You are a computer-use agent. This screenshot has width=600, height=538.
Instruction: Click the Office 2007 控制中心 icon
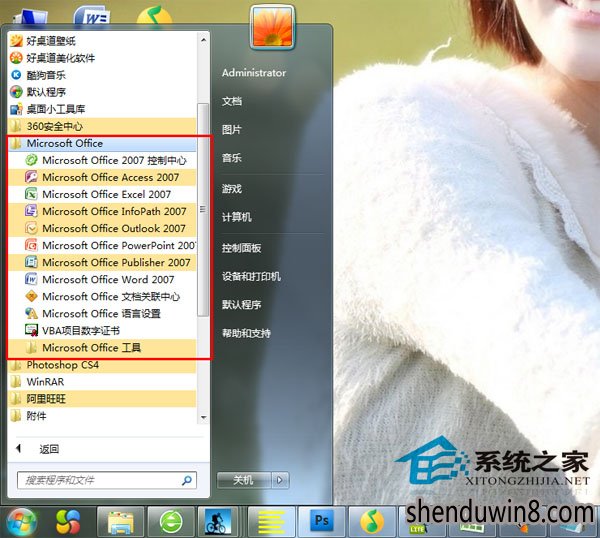31,160
